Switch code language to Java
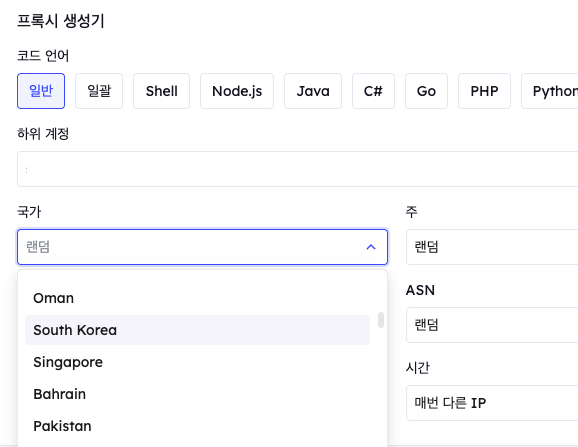The height and width of the screenshot is (447, 578). [313, 91]
